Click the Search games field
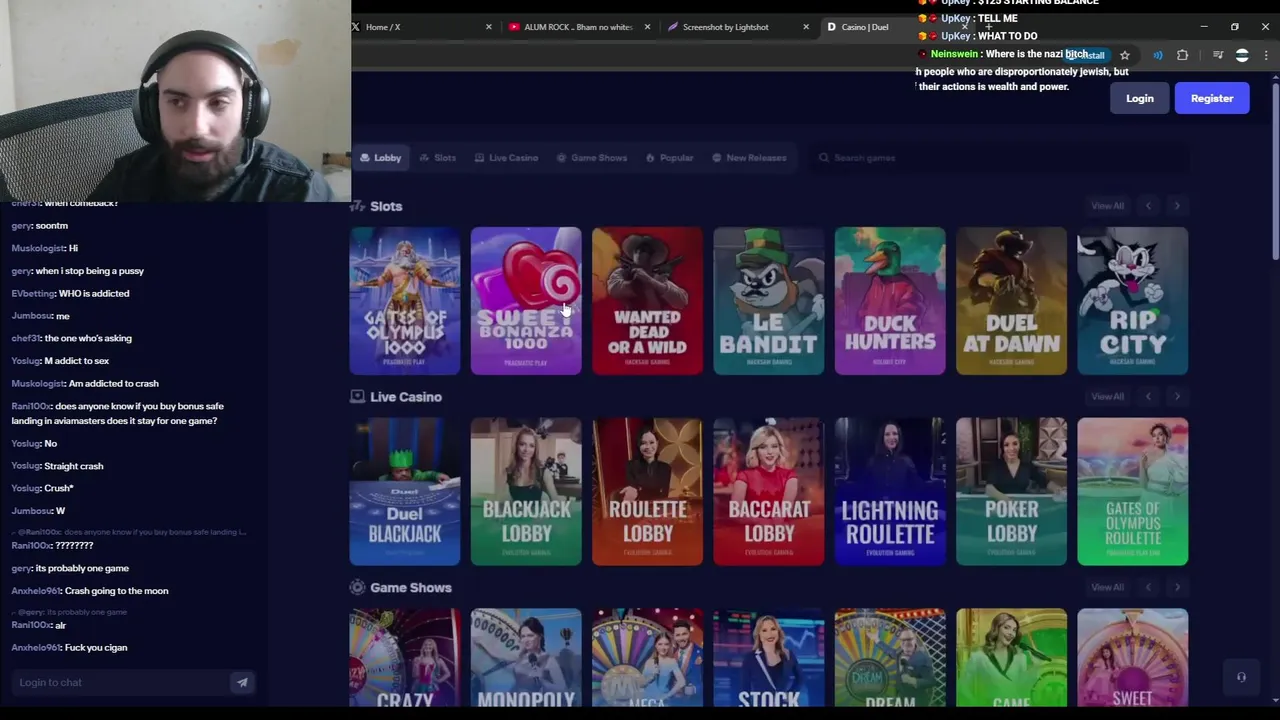The height and width of the screenshot is (720, 1280). [1000, 158]
